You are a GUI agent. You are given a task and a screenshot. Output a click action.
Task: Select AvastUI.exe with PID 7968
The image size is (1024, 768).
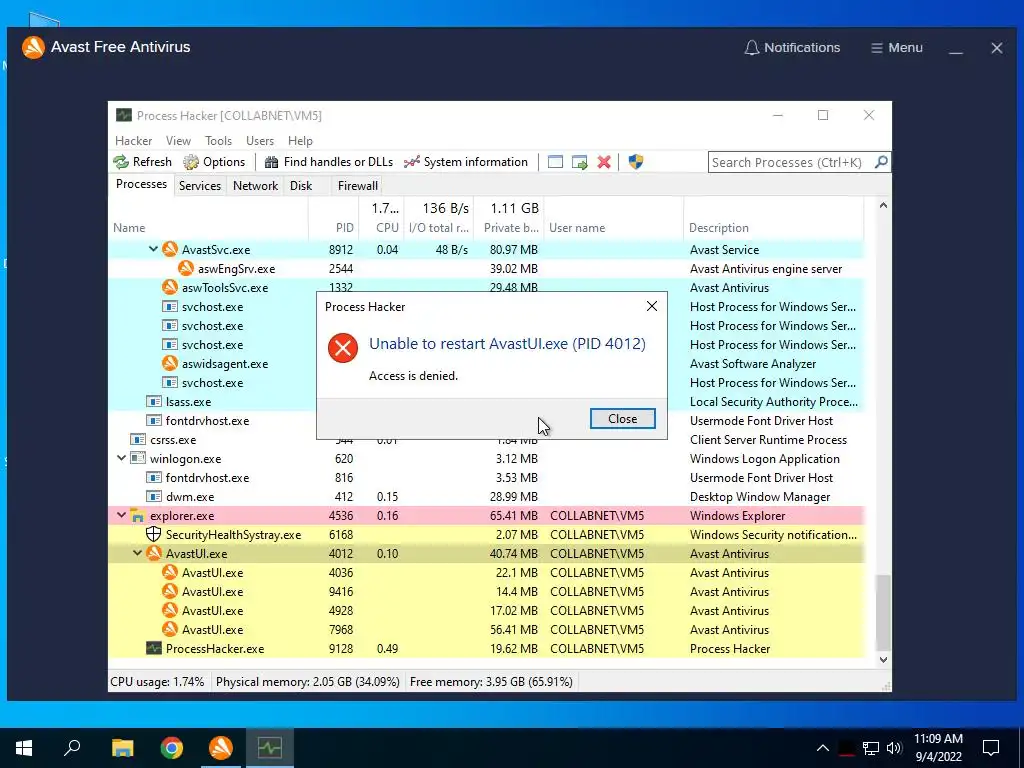pos(486,630)
